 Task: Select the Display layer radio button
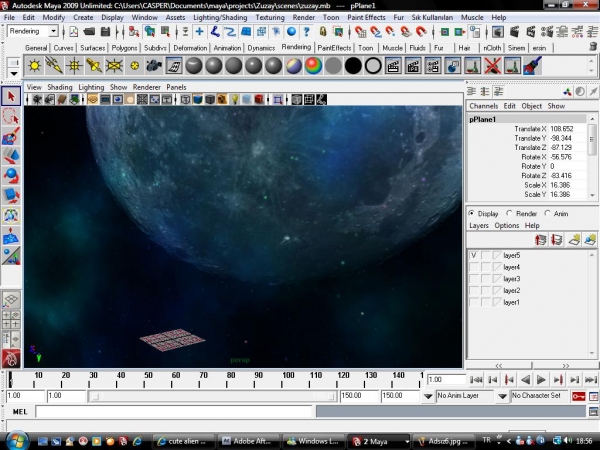(471, 213)
